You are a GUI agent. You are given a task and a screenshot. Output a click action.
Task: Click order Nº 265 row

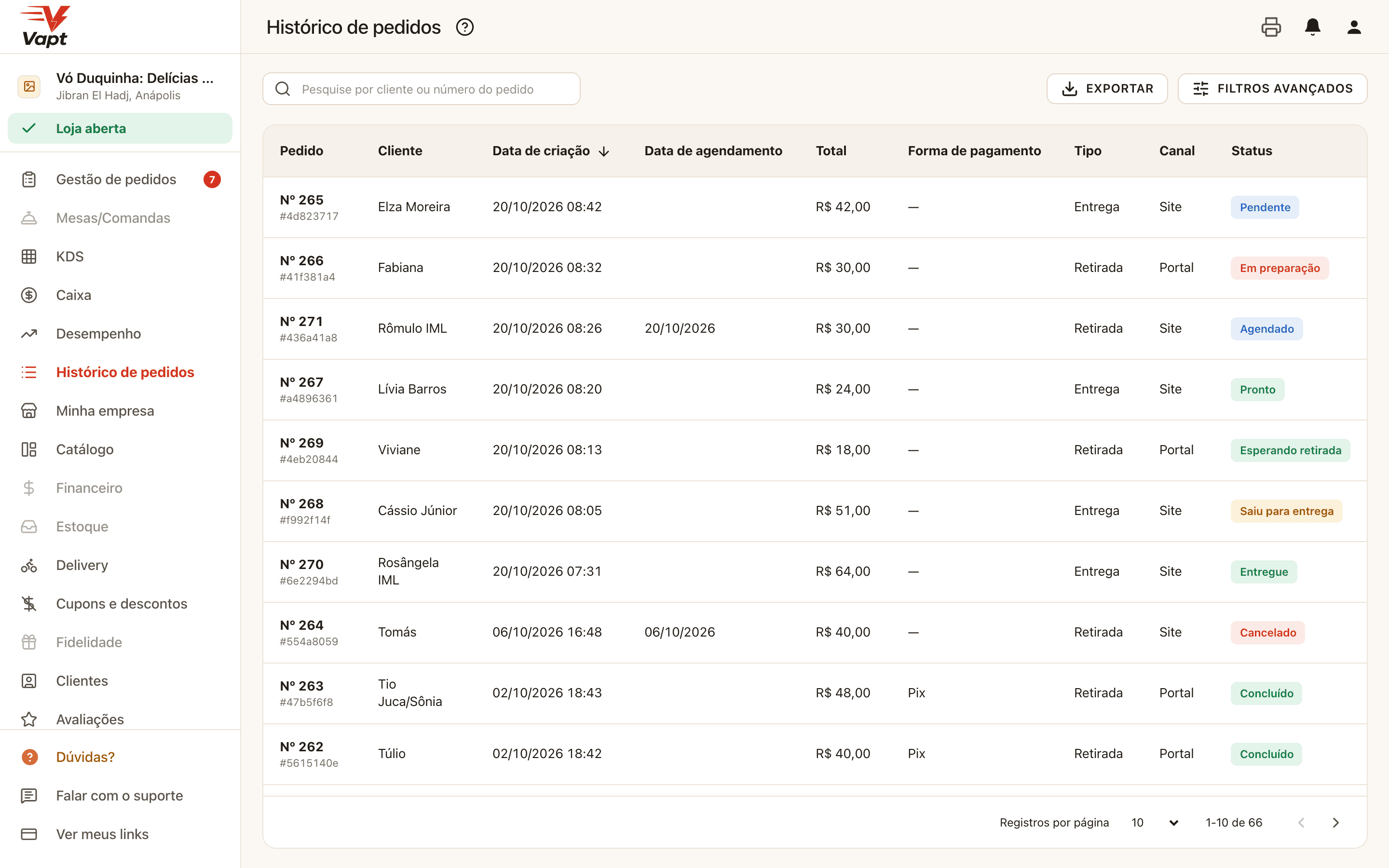[815, 207]
